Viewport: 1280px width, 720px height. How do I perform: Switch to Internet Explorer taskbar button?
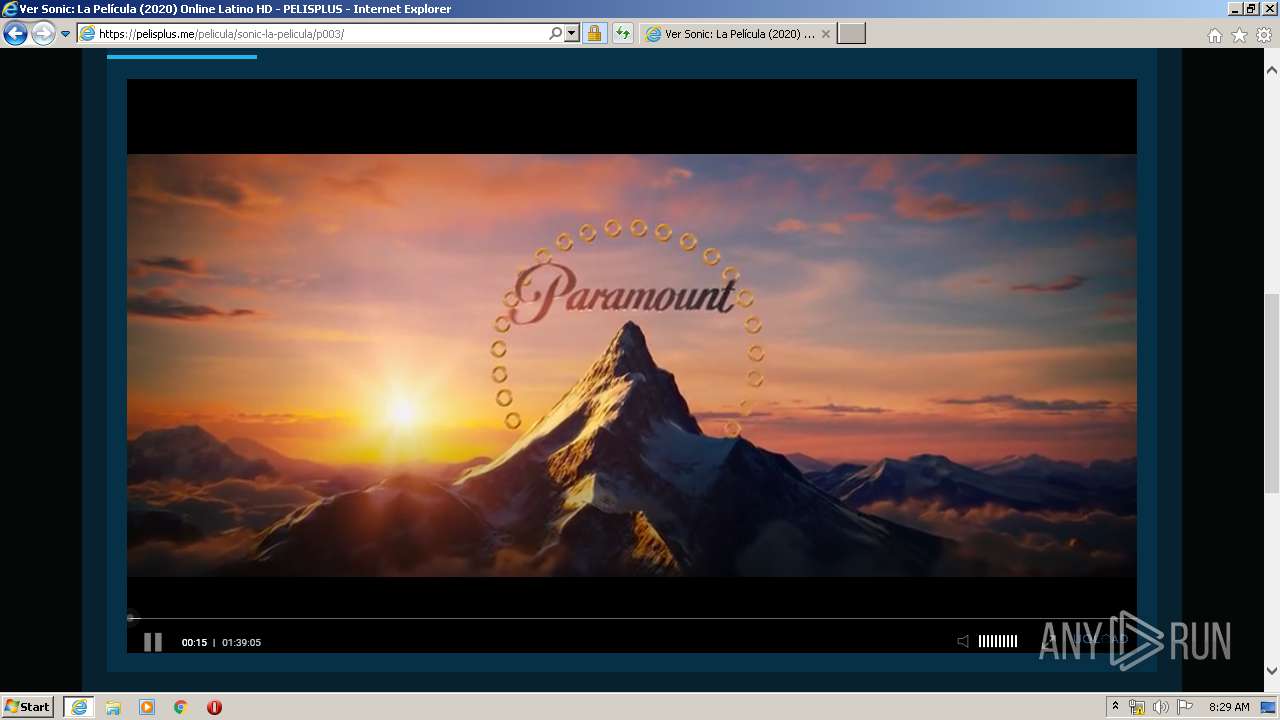[x=79, y=706]
